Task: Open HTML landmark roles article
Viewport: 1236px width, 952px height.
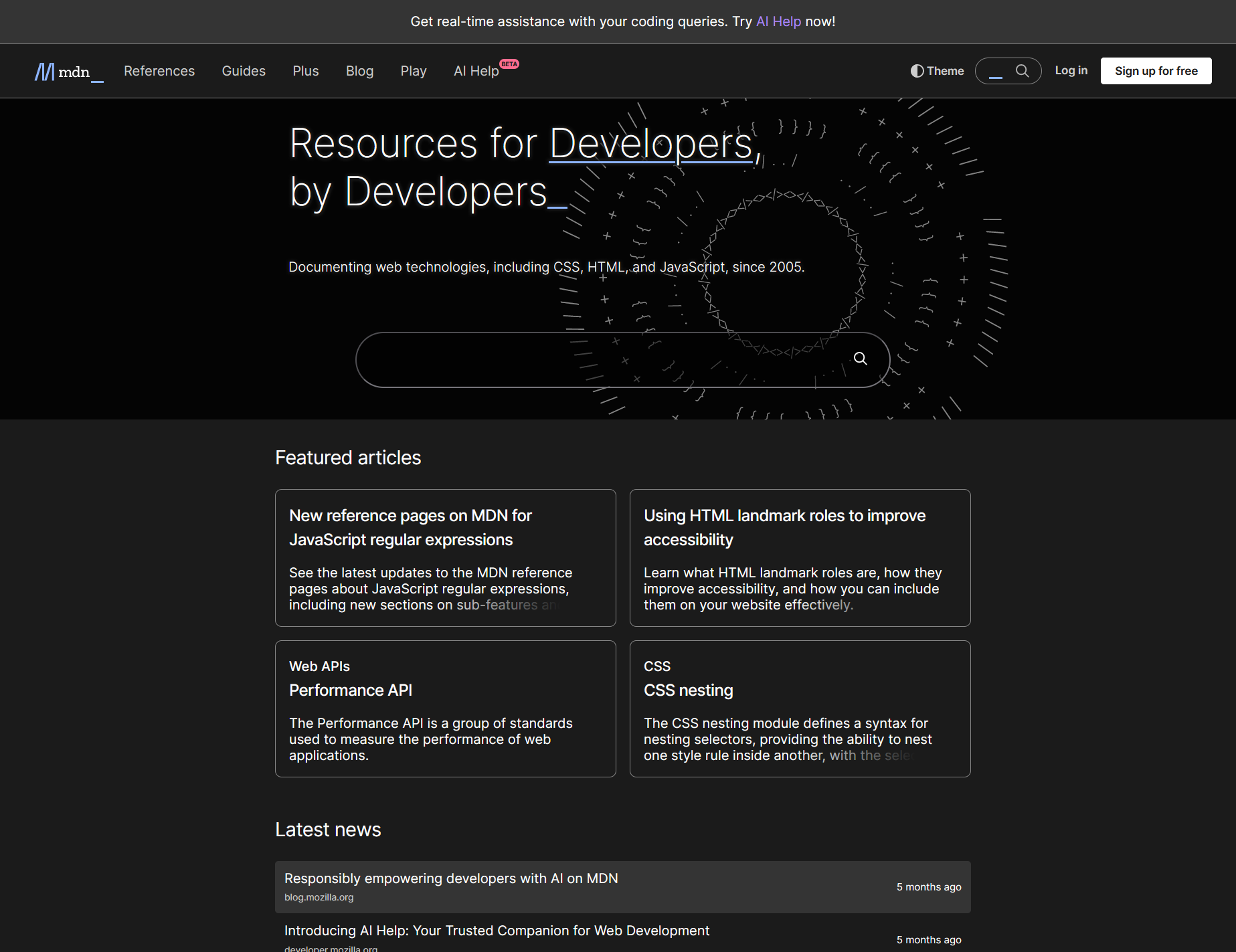Action: tap(784, 528)
